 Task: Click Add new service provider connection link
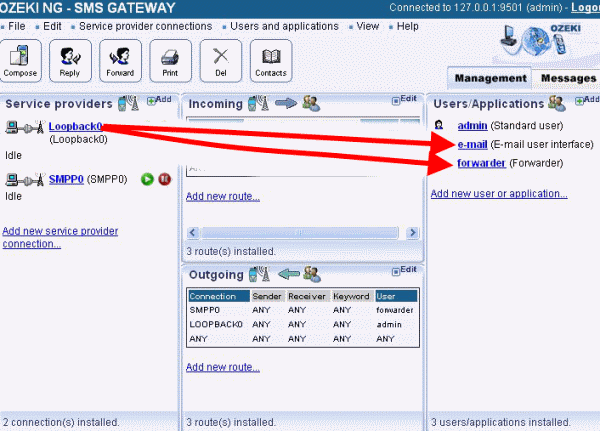click(x=60, y=237)
